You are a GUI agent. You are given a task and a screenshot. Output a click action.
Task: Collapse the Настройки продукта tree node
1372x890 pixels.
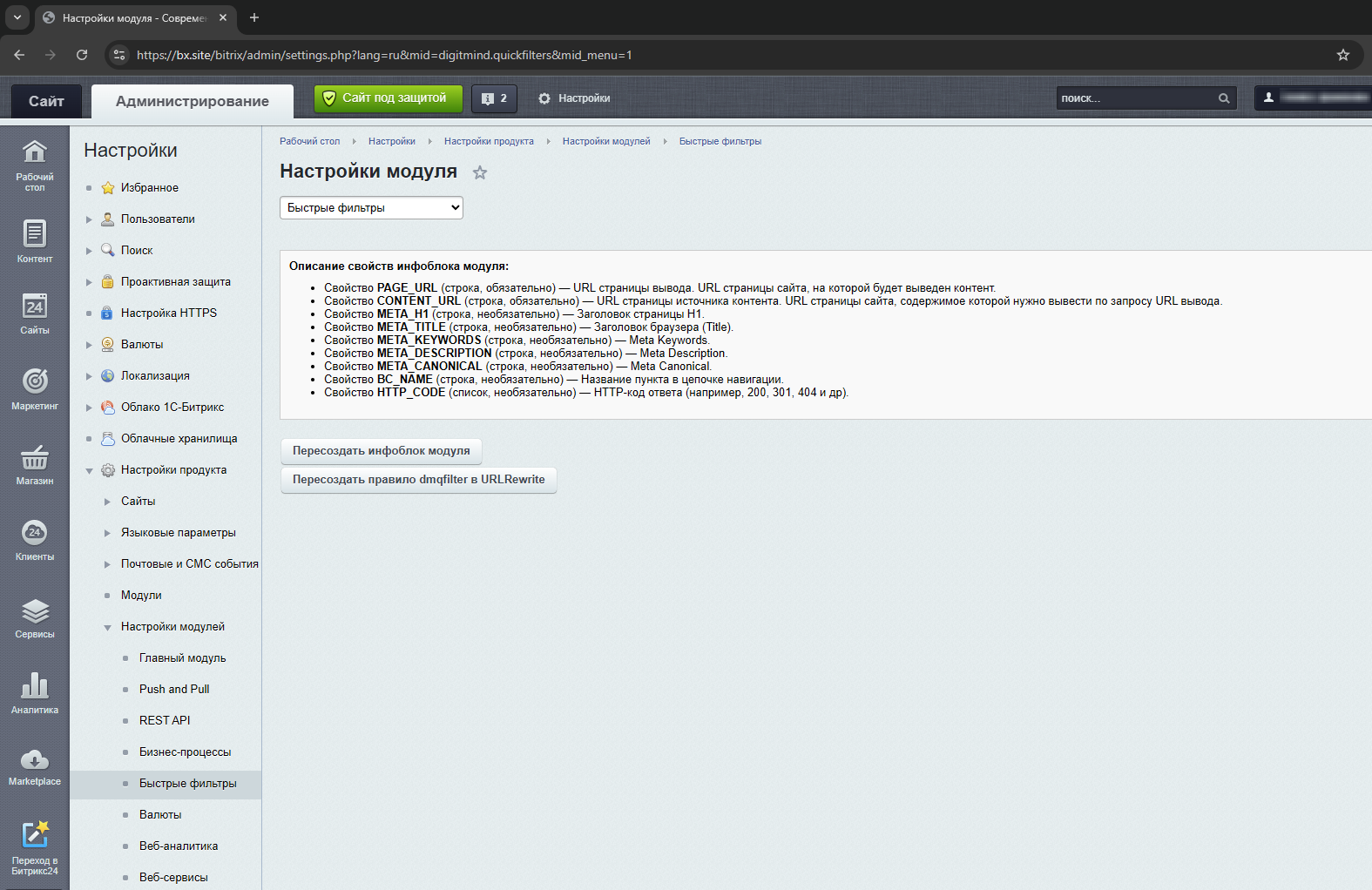(x=89, y=470)
